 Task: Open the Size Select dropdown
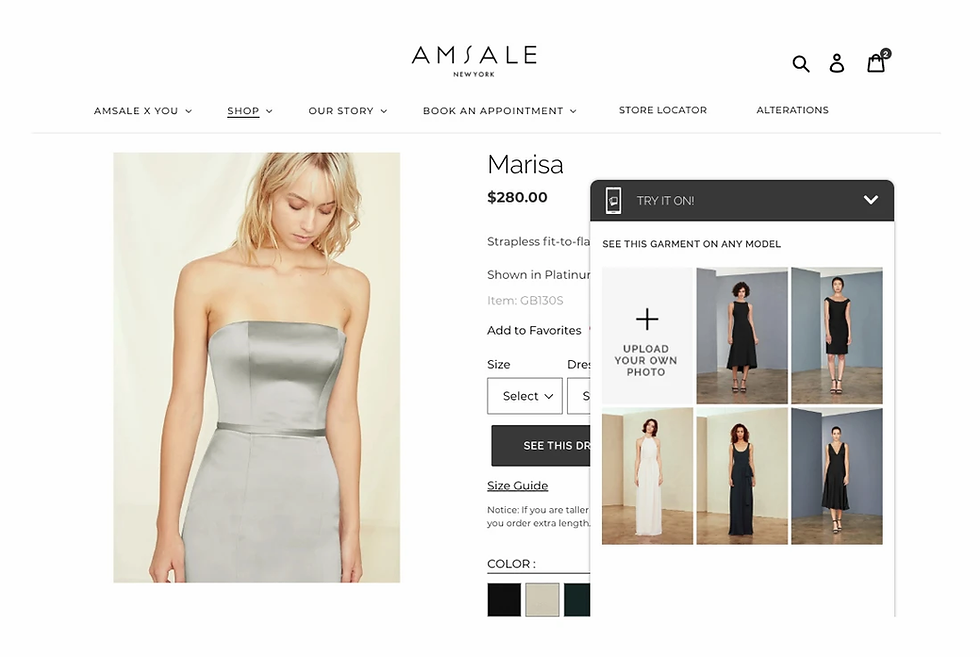coord(524,396)
